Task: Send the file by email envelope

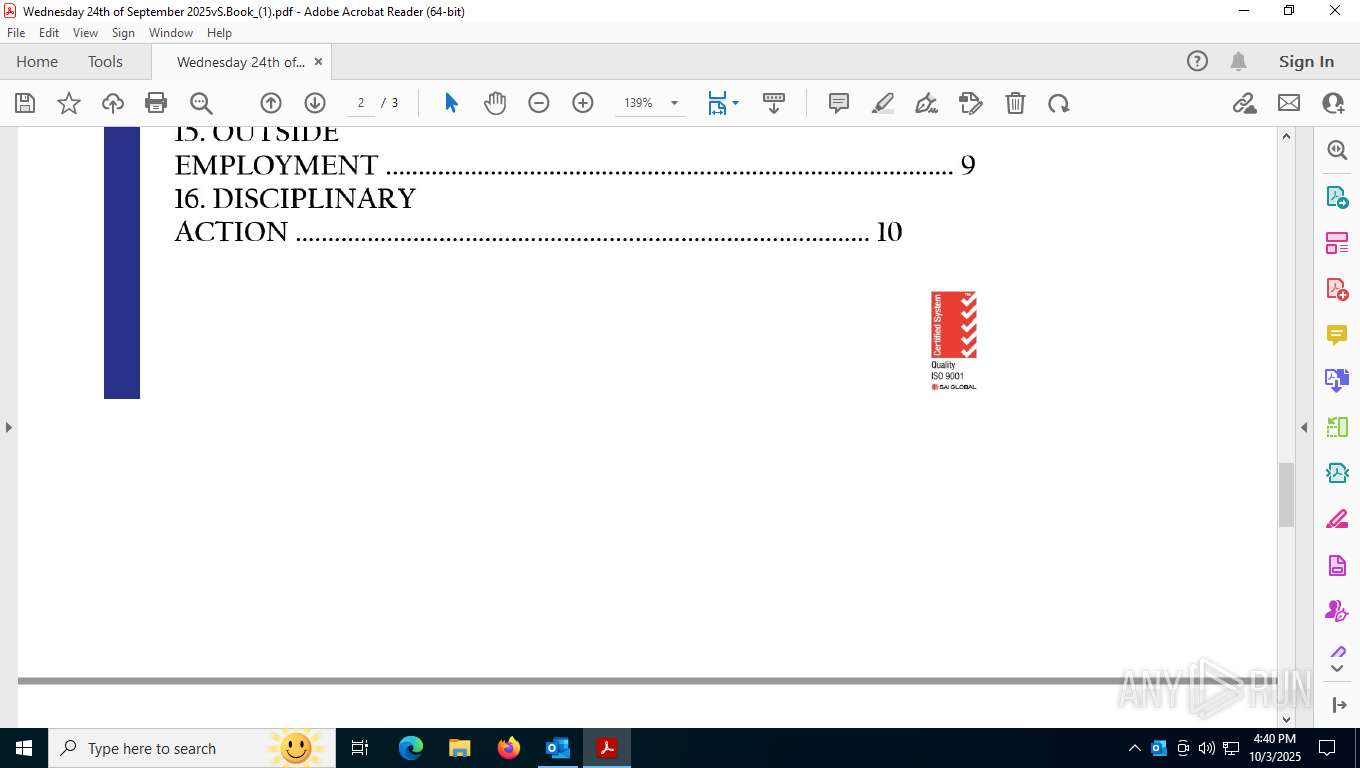Action: 1289,103
